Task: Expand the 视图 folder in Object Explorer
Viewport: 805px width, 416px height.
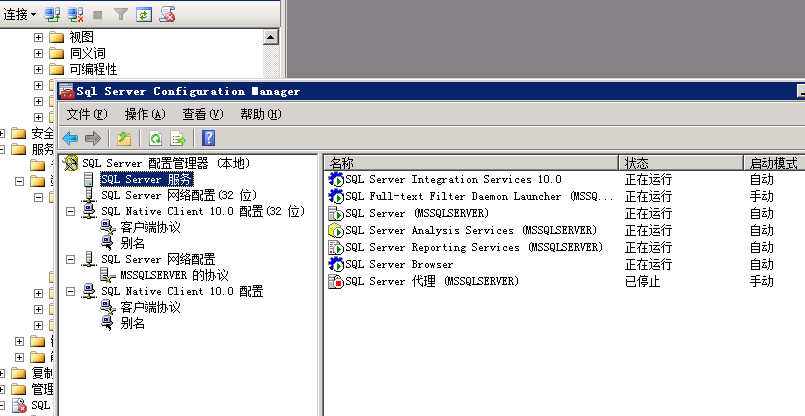Action: 39,37
